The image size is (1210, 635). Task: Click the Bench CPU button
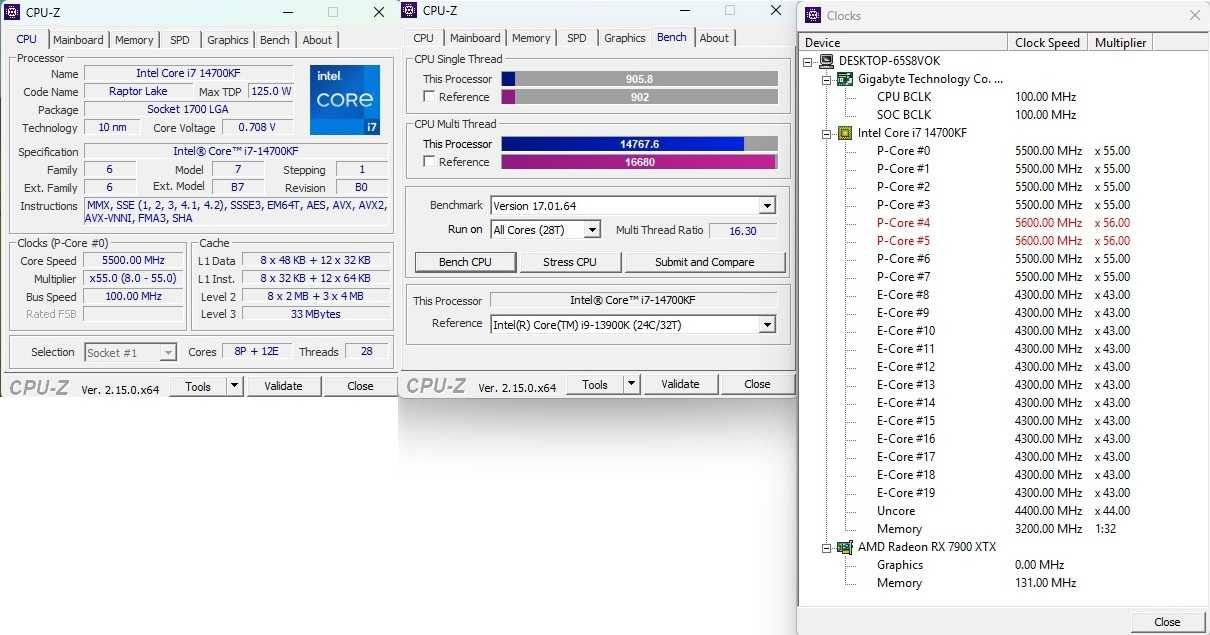click(x=466, y=262)
